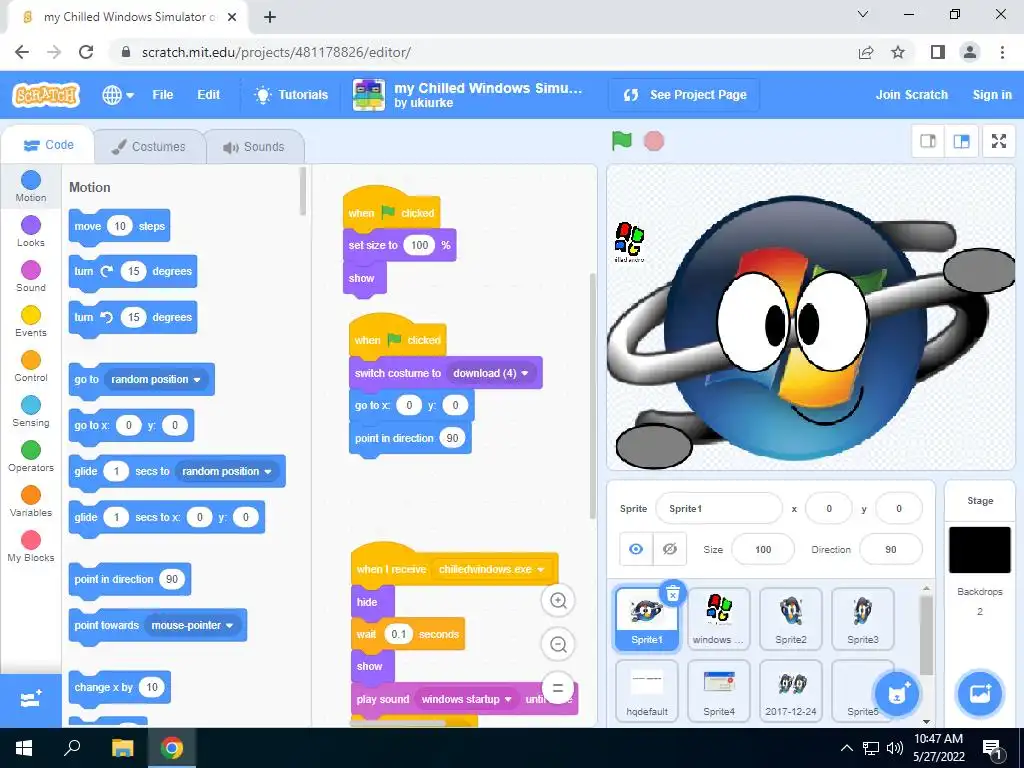Select the windows sprite thumbnail
This screenshot has height=768, width=1024.
coord(718,618)
